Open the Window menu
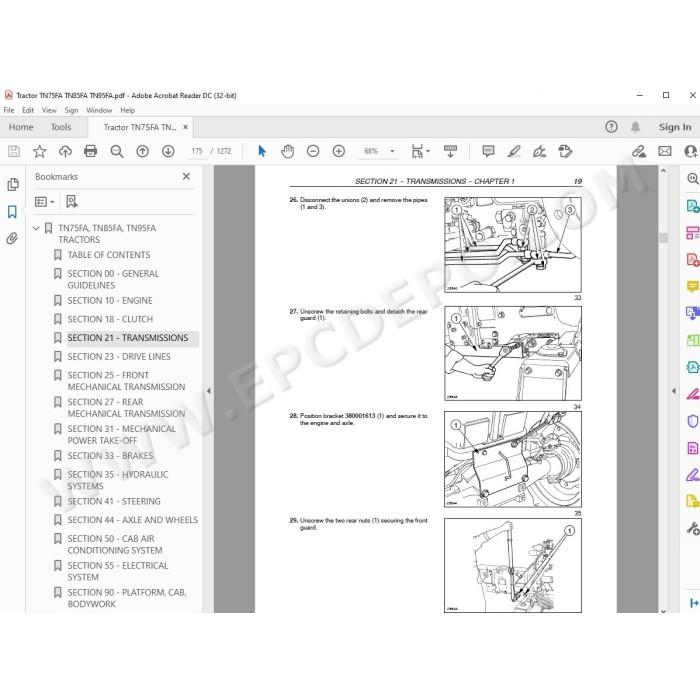Viewport: 700px width, 700px height. [x=99, y=110]
